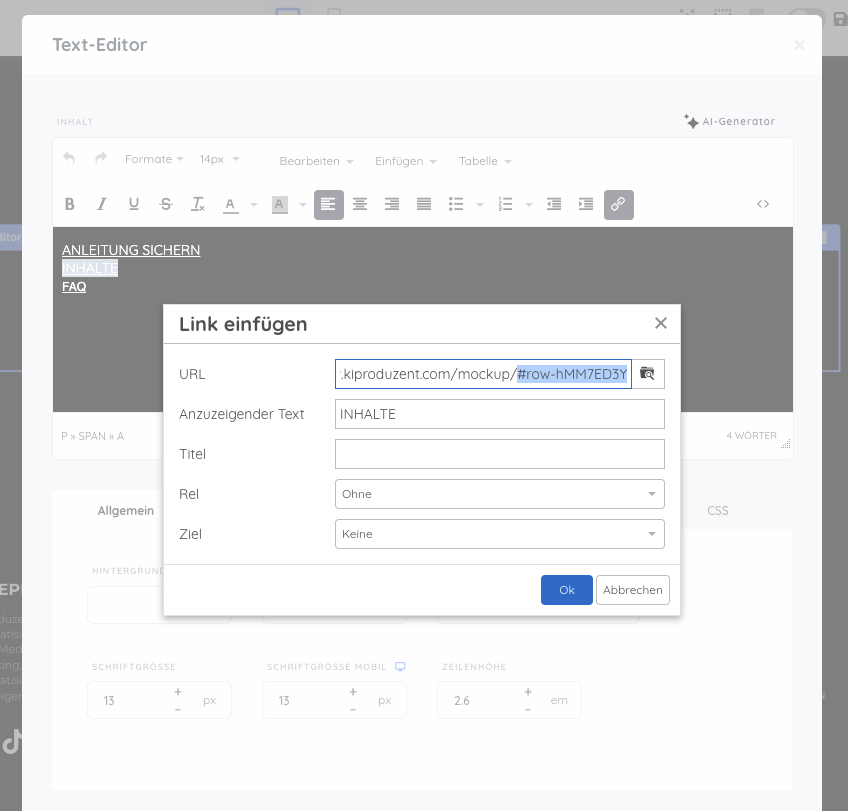
Task: Click into the Titel input field
Action: (499, 454)
